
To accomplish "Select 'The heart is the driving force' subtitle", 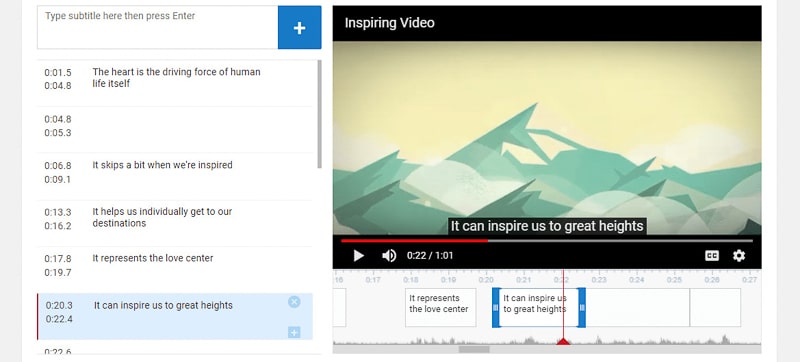I will pyautogui.click(x=175, y=83).
